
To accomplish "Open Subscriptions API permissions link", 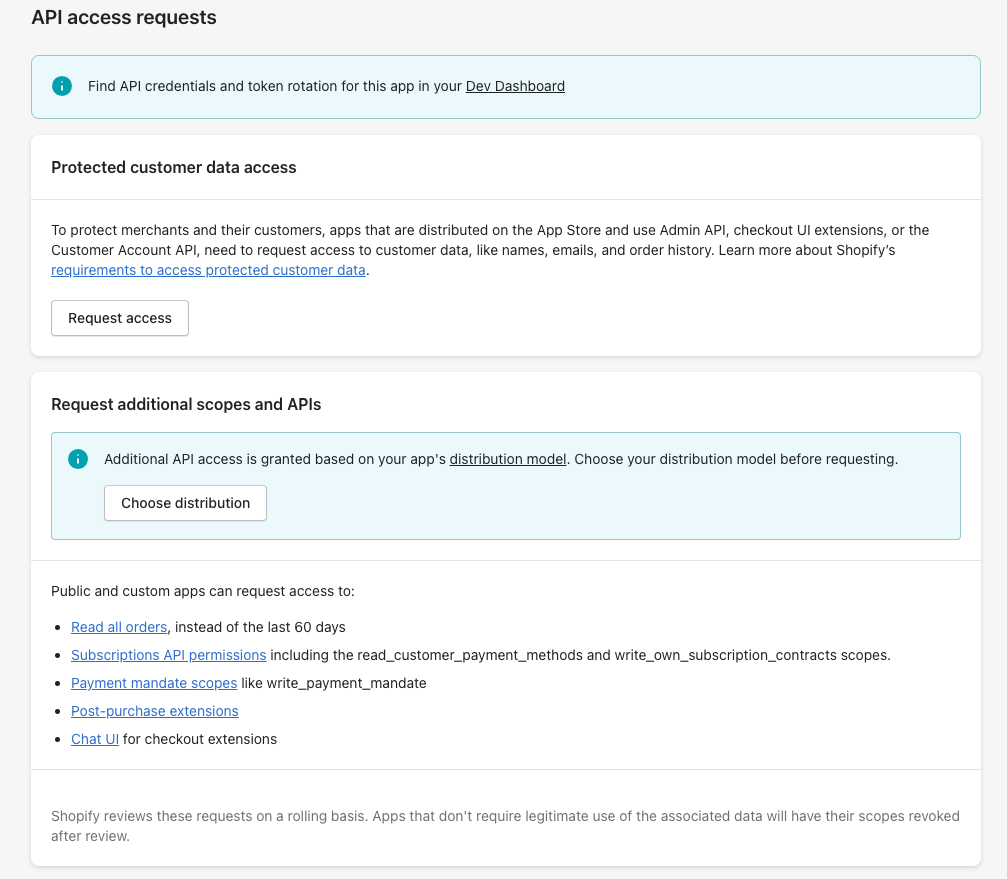I will [168, 655].
